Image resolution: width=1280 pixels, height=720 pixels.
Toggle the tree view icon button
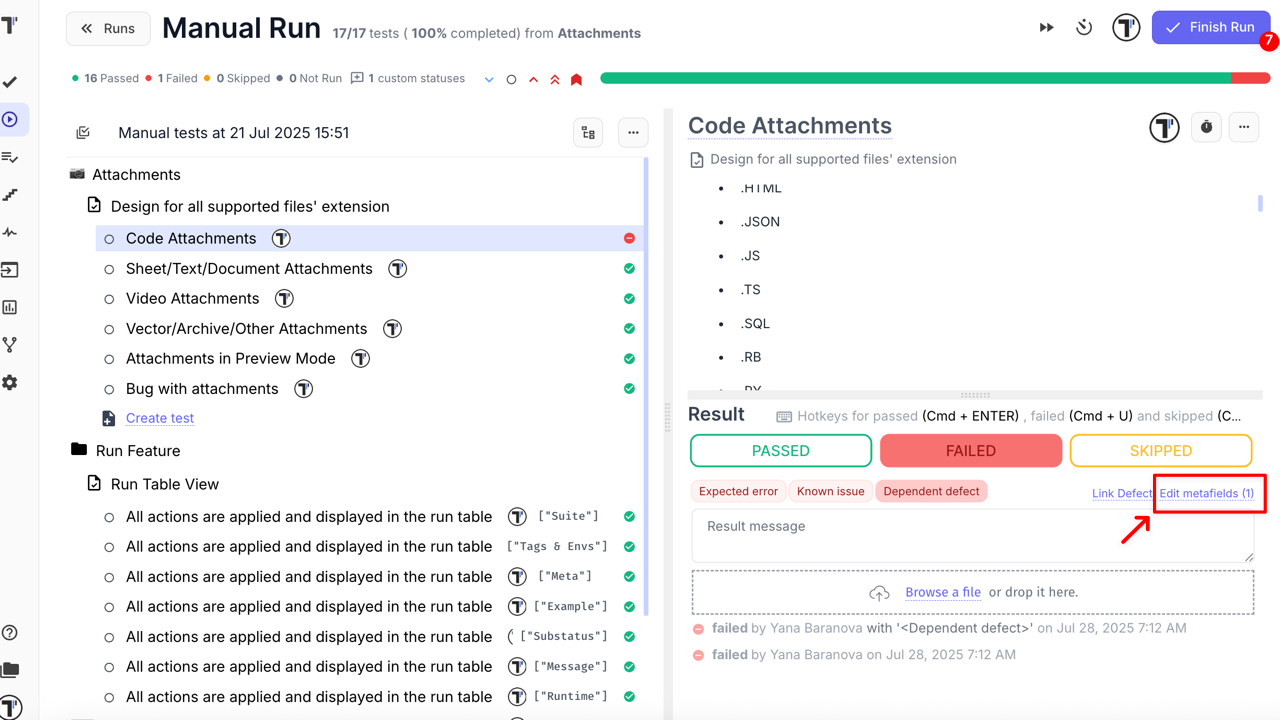coord(588,133)
